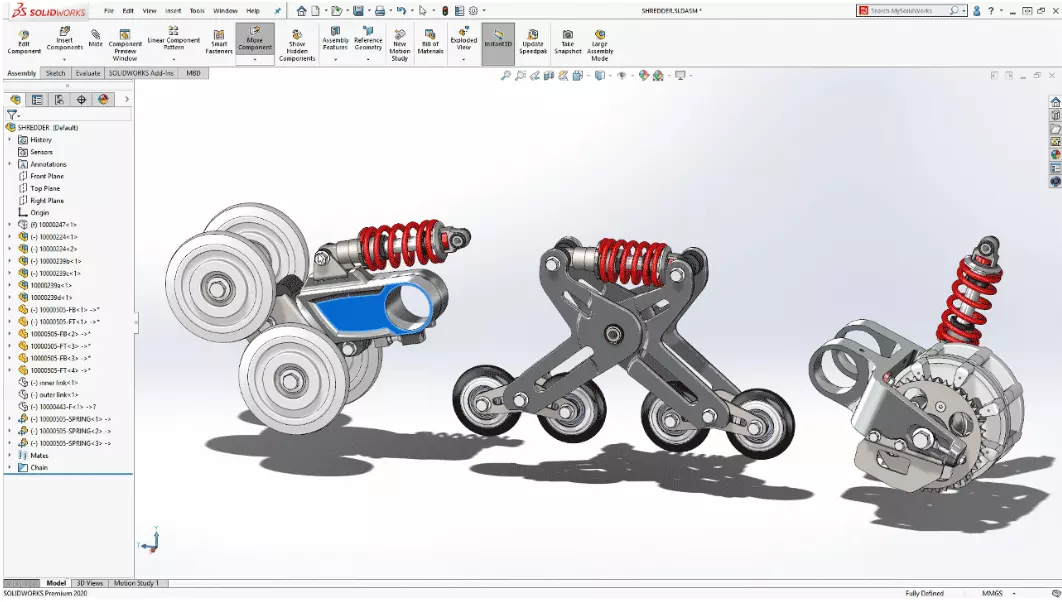Open the Insert Components dropdown arrow
This screenshot has height=602, width=1062.
(64, 60)
